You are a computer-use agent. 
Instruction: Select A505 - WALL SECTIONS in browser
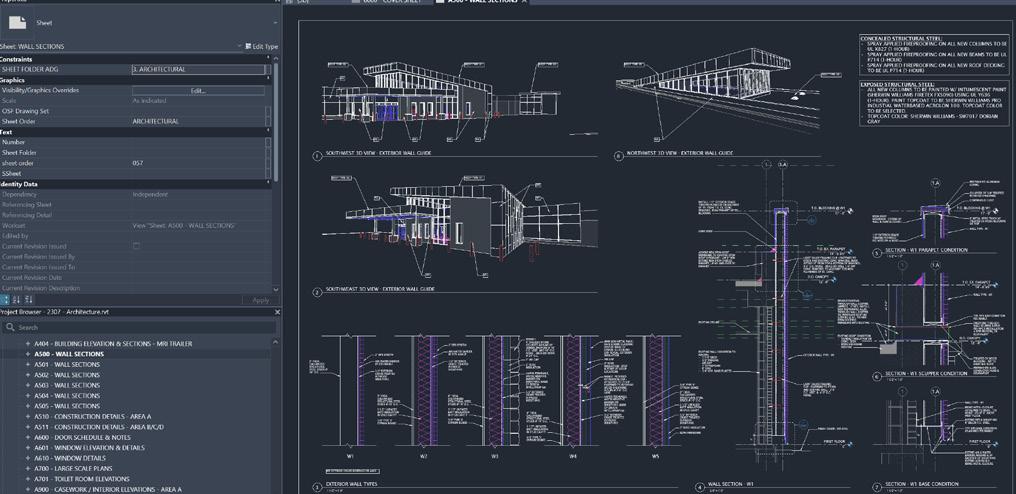click(x=67, y=406)
